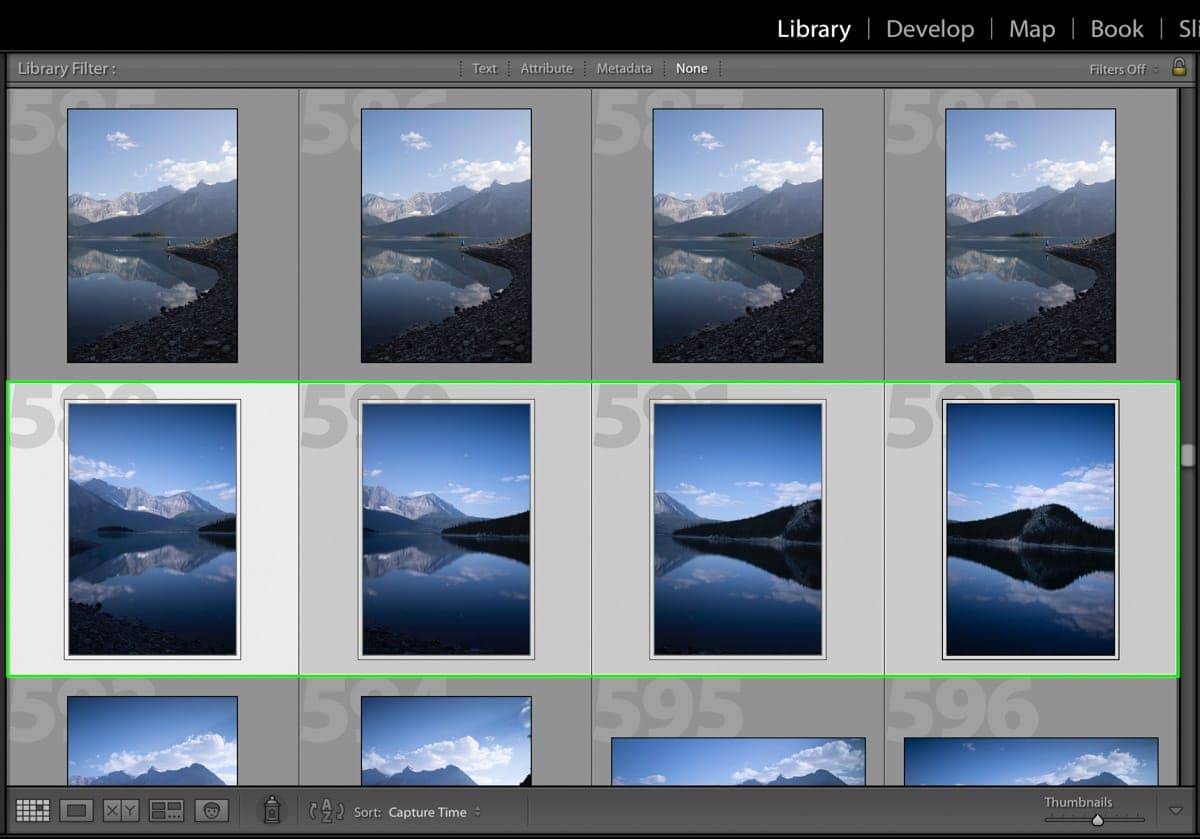The height and width of the screenshot is (839, 1200).
Task: Open Compare view (XY)
Action: coord(121,811)
